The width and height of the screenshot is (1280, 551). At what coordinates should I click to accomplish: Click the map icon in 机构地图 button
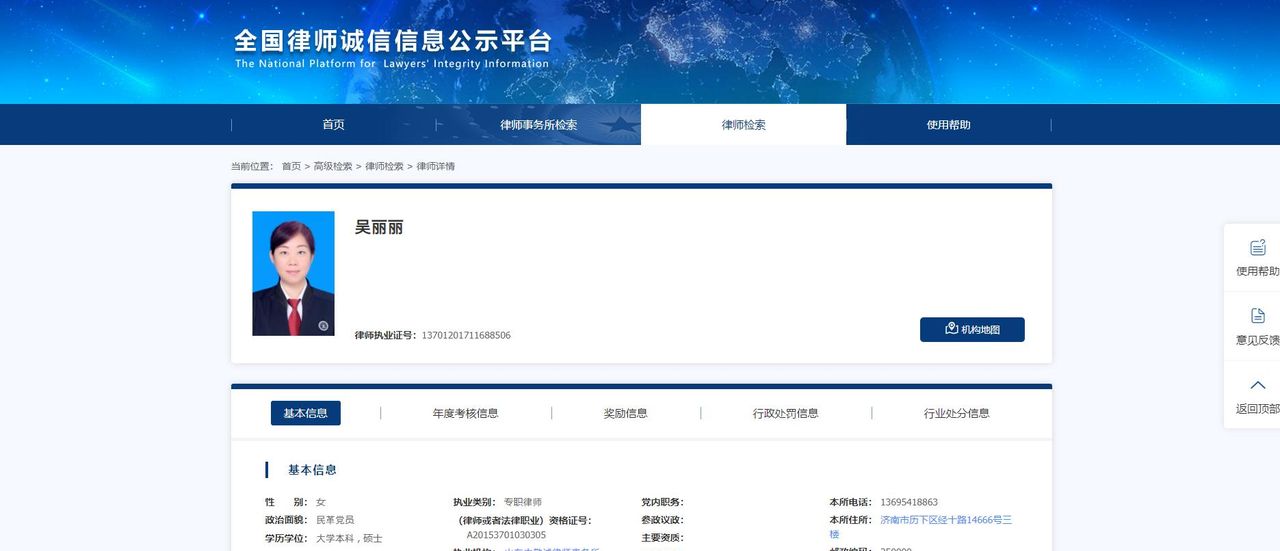click(951, 328)
